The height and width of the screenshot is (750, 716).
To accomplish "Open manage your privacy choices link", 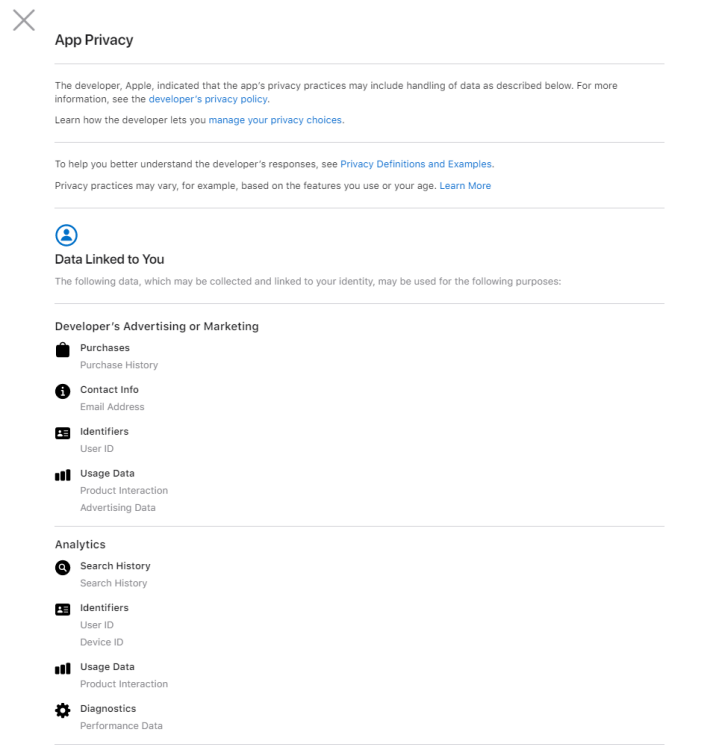I will coord(275,120).
